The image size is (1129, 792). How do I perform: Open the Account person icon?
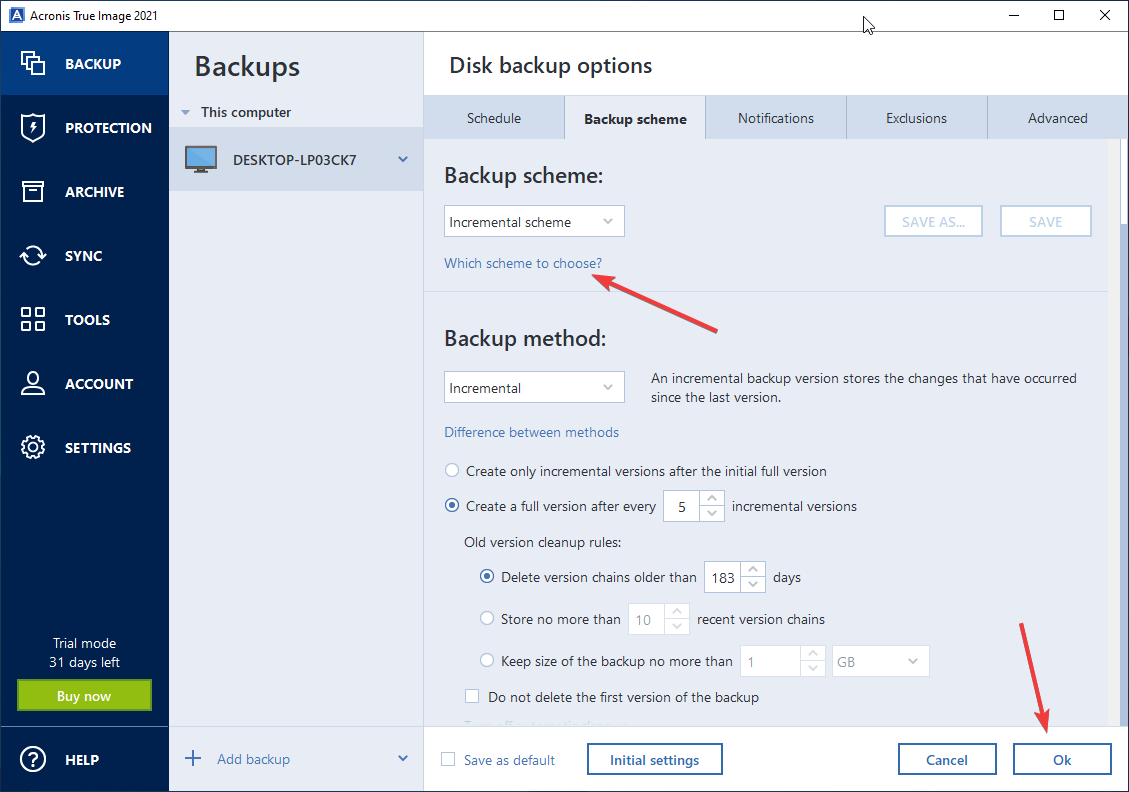tap(33, 384)
